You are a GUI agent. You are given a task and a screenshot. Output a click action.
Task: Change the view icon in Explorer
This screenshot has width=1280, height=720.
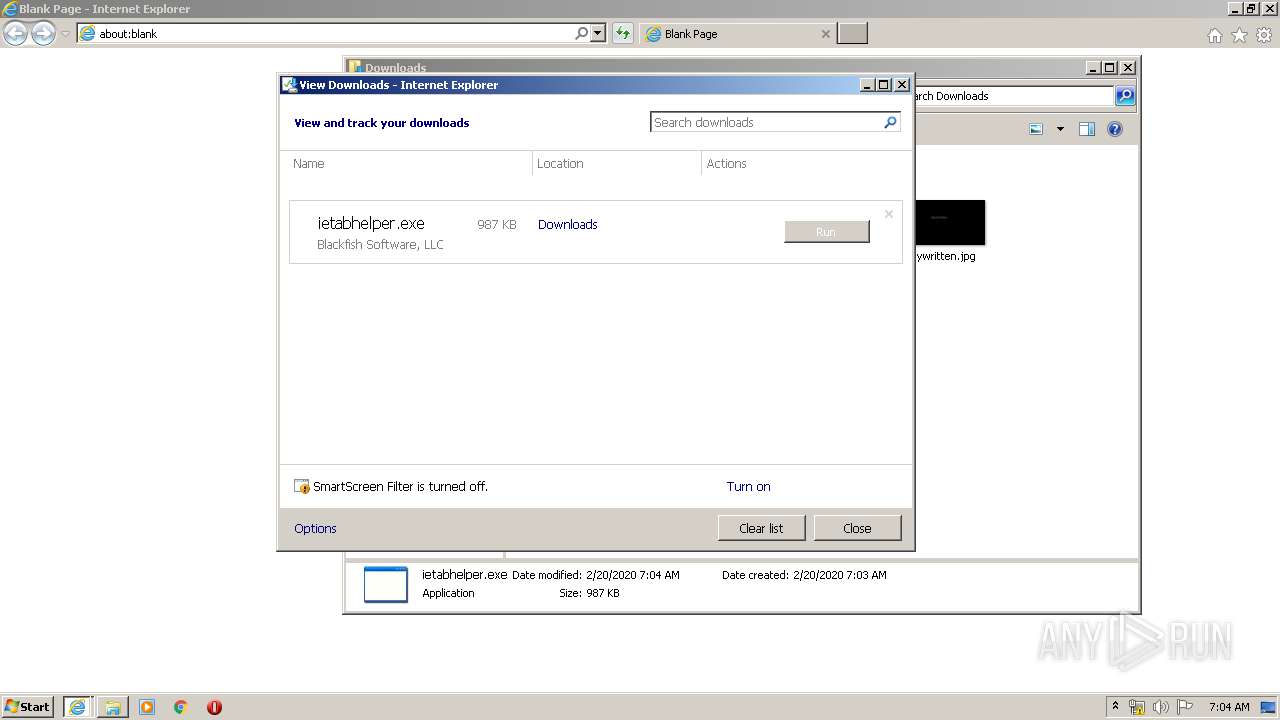coord(1036,129)
